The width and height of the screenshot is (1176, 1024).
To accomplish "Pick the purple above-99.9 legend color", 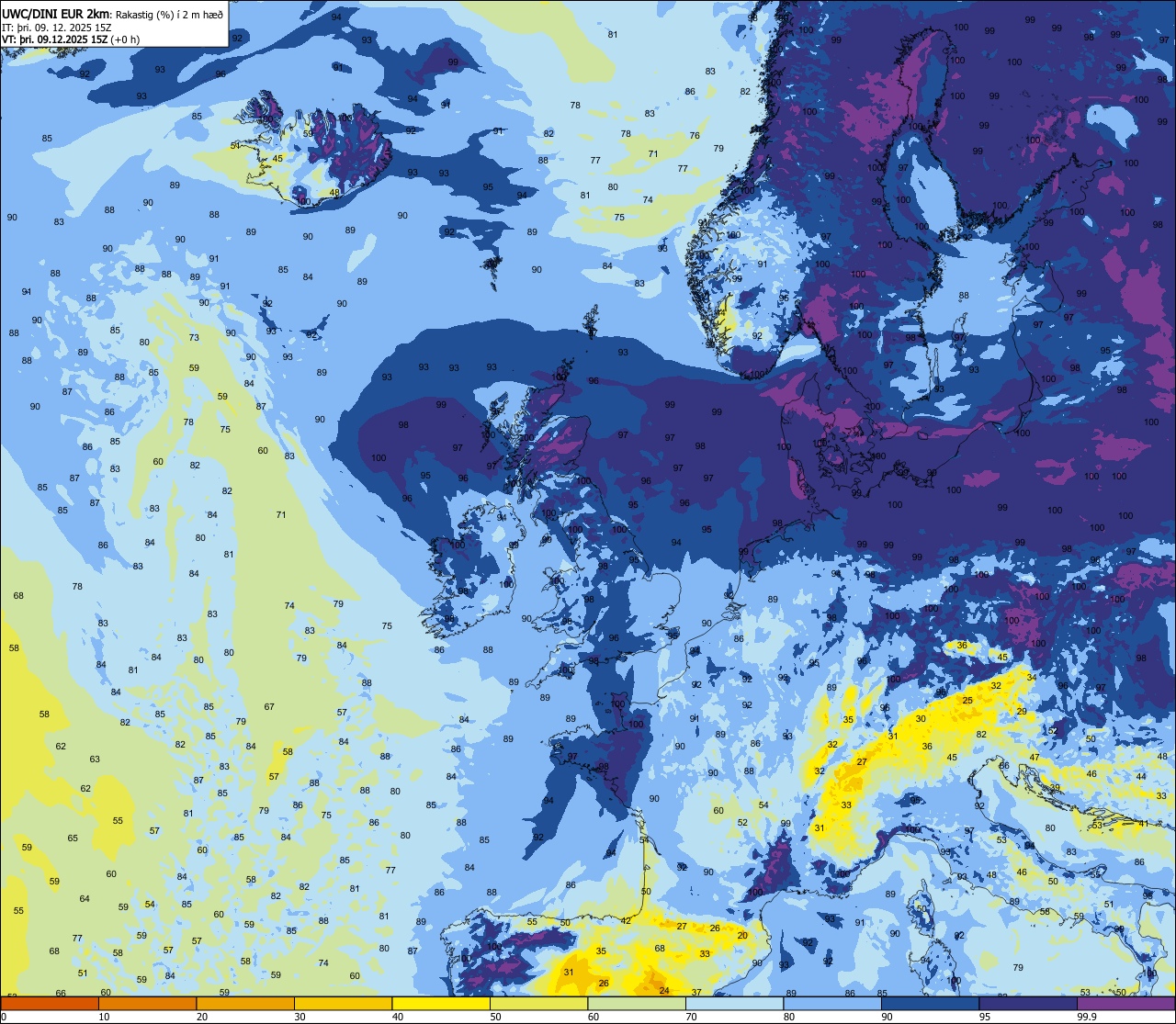I will point(1125,1003).
